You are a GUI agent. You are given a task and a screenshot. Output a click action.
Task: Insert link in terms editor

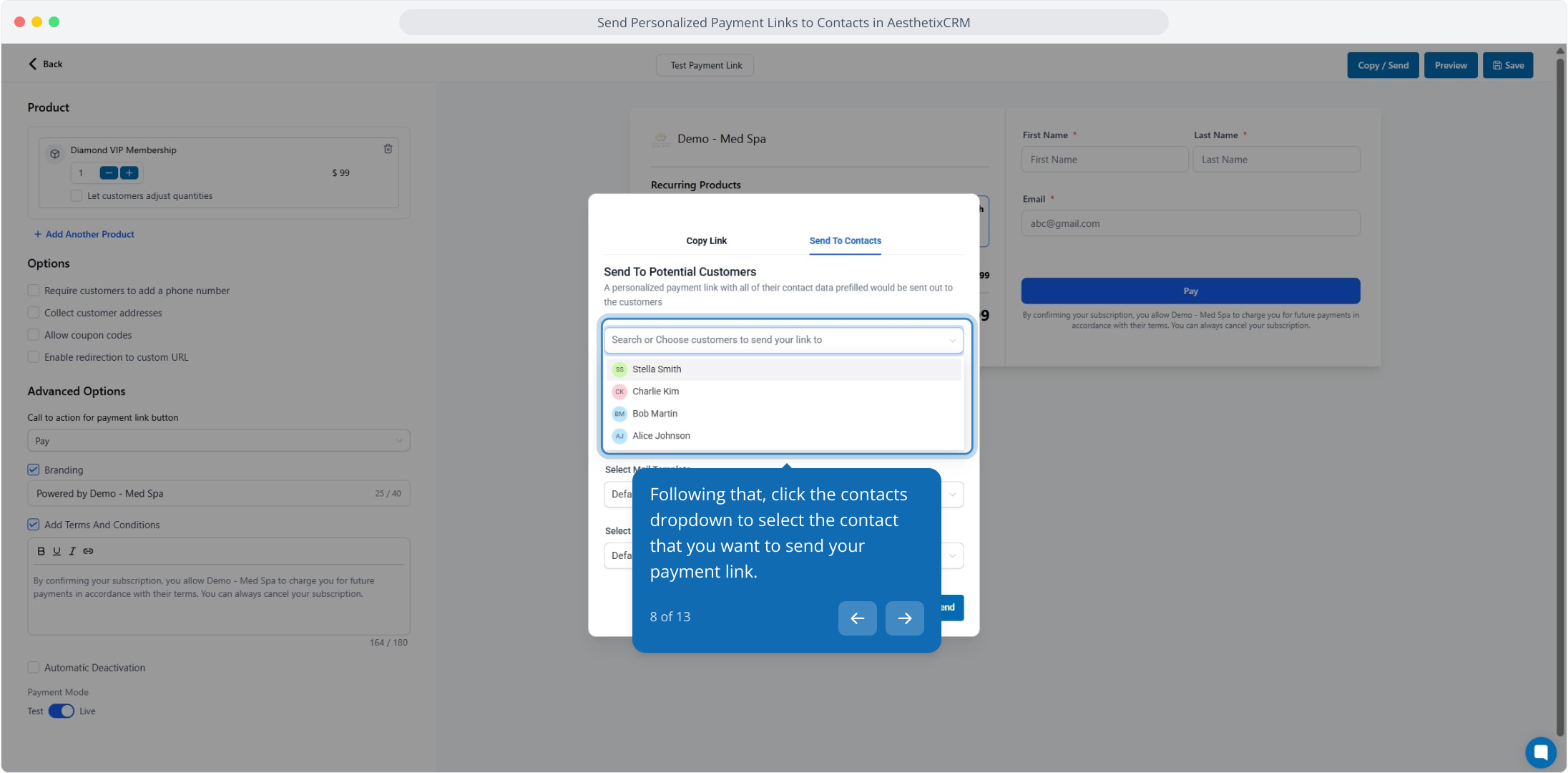(88, 551)
